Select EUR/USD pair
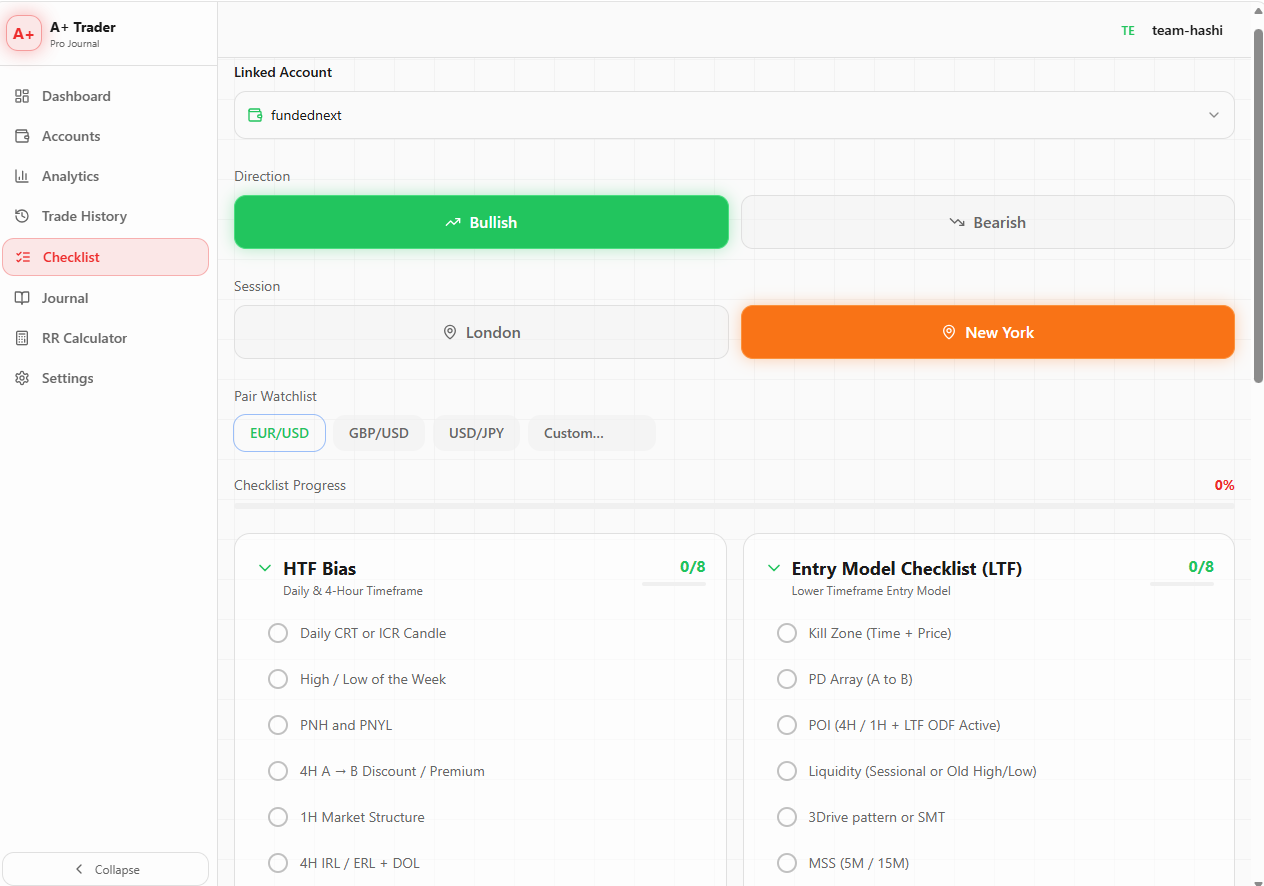1264x886 pixels. tap(280, 433)
